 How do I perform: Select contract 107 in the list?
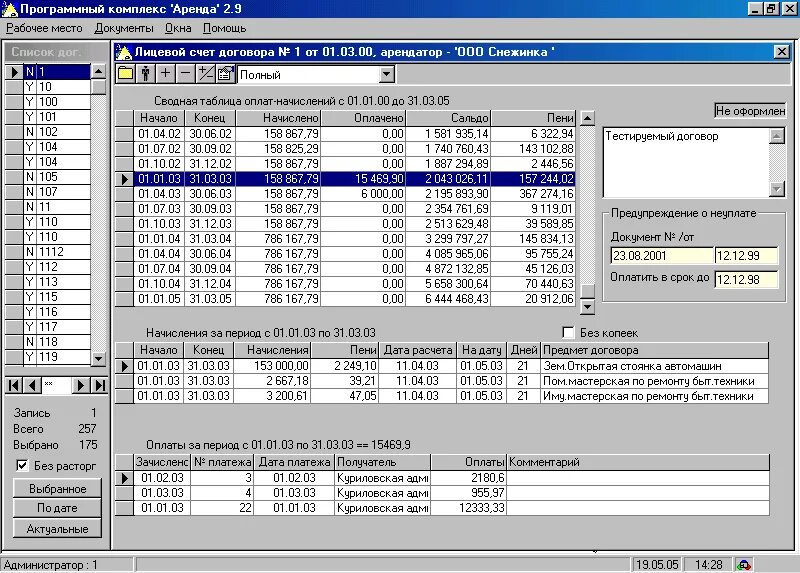(x=57, y=192)
